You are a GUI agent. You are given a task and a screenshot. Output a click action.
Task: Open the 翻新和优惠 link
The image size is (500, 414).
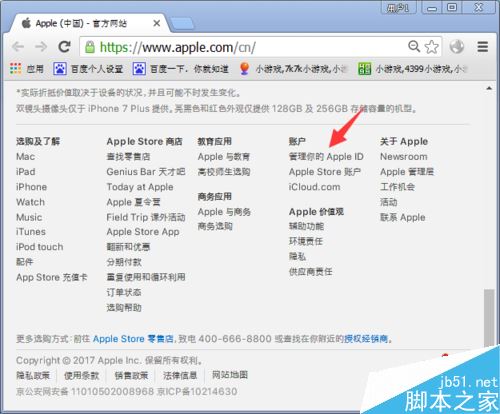pos(128,247)
